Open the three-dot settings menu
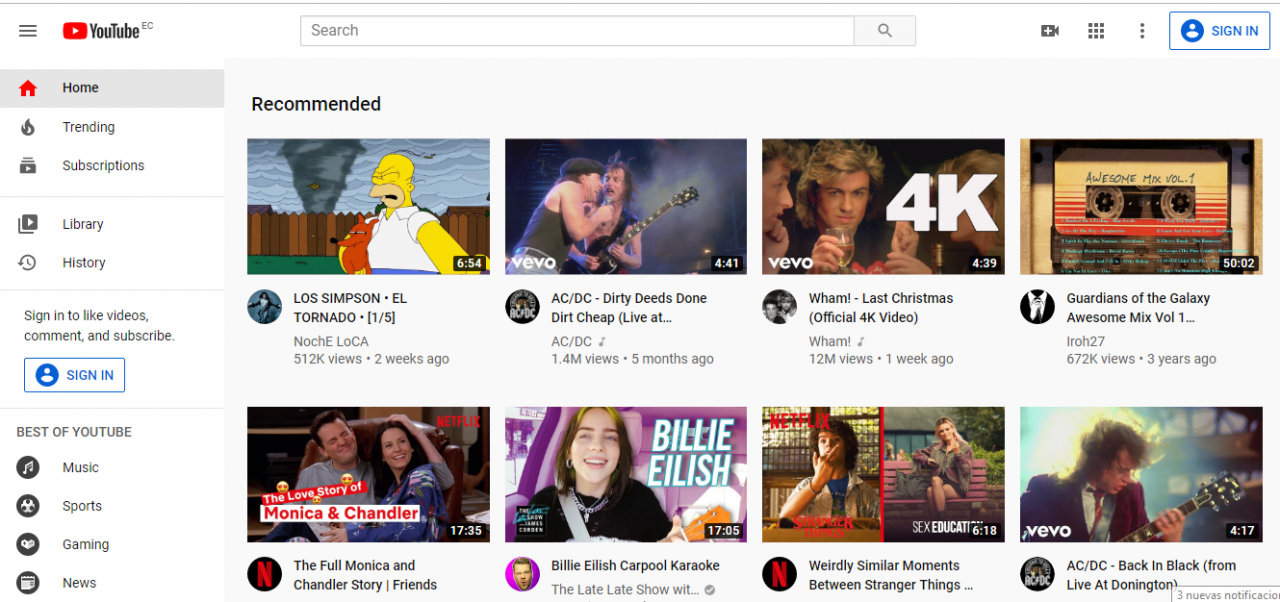The height and width of the screenshot is (602, 1280). tap(1142, 31)
